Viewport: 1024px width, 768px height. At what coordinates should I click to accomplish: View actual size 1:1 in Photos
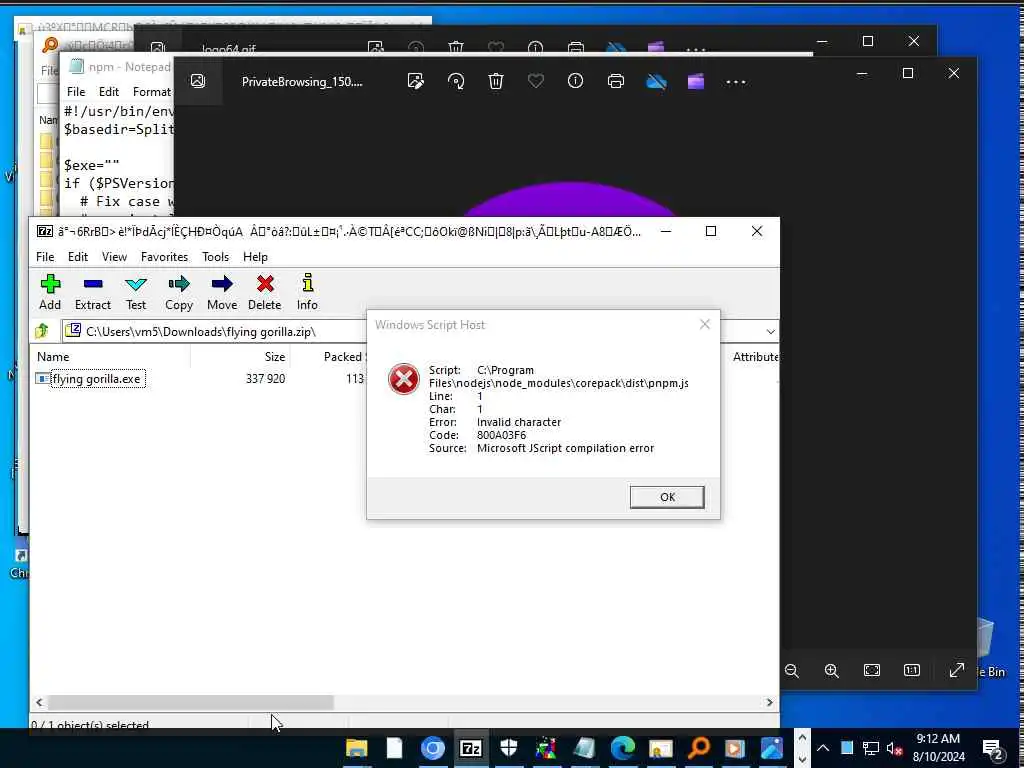click(912, 671)
